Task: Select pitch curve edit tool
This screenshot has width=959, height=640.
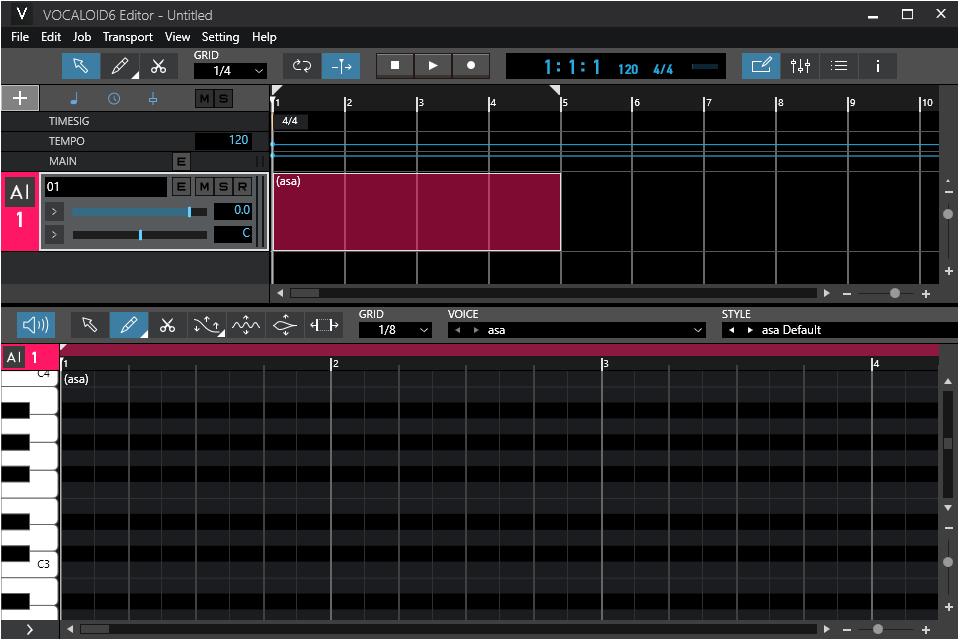Action: tap(206, 325)
